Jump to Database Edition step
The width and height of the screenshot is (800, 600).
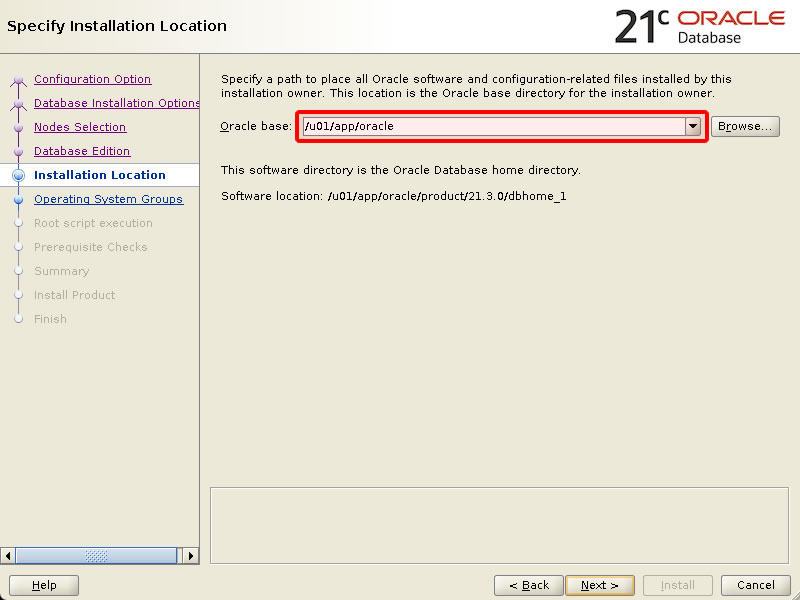tap(82, 151)
